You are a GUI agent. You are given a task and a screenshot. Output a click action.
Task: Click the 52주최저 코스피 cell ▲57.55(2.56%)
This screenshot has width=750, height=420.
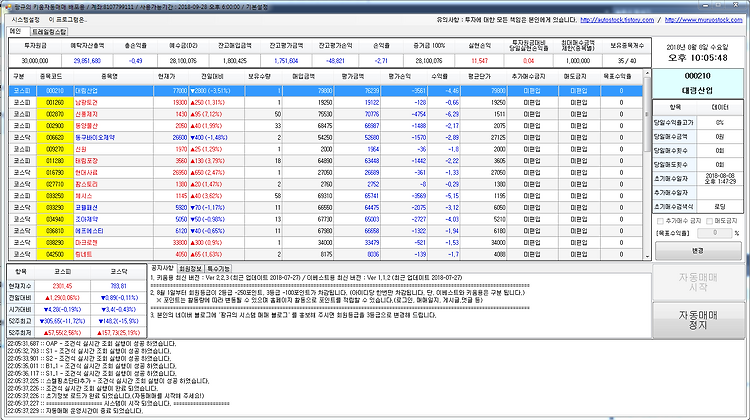pyautogui.click(x=62, y=332)
